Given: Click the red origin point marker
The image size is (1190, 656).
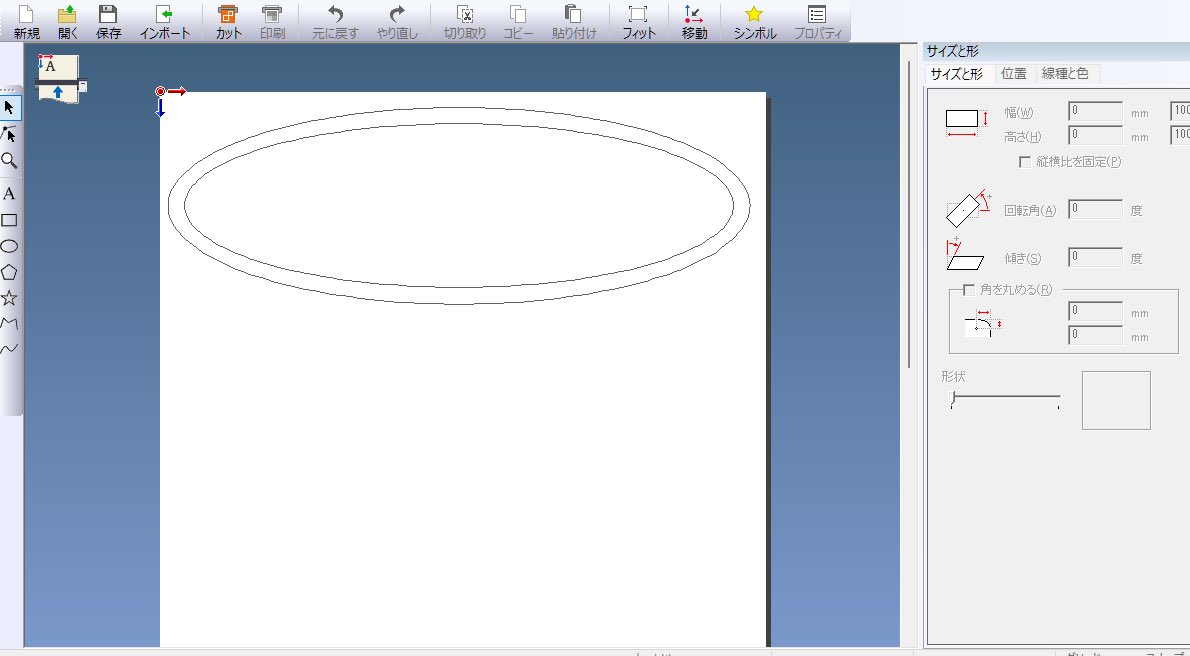Looking at the screenshot, I should tap(160, 91).
